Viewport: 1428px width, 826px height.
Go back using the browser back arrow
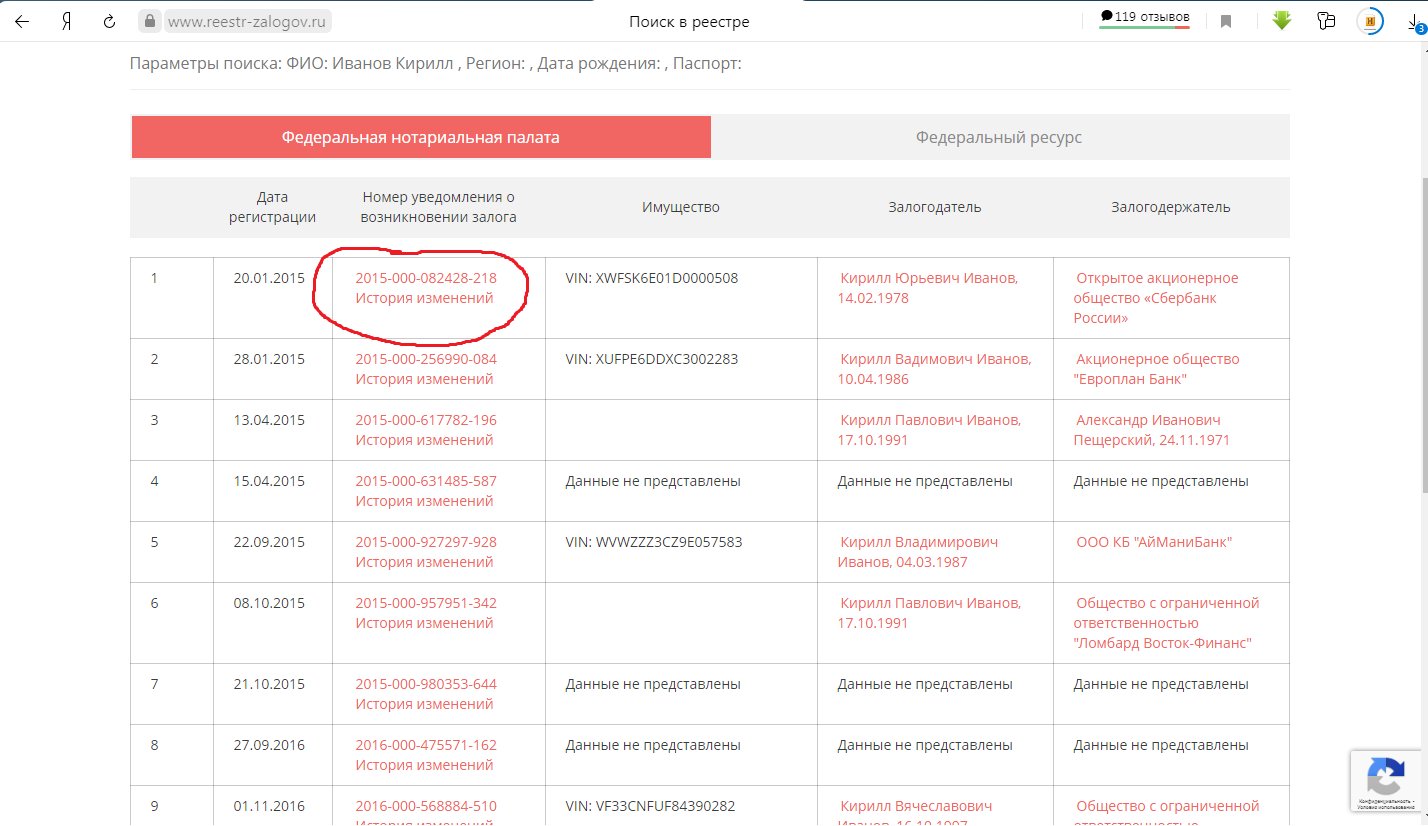(x=22, y=21)
